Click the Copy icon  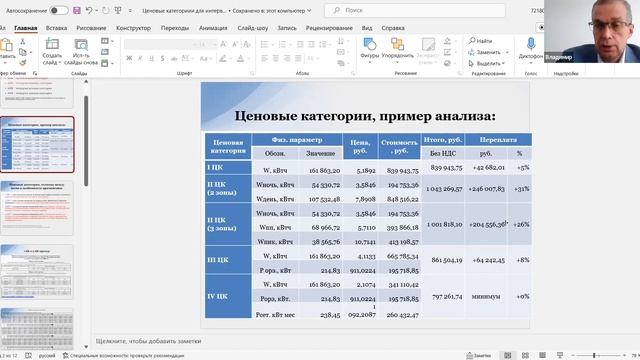23,52
